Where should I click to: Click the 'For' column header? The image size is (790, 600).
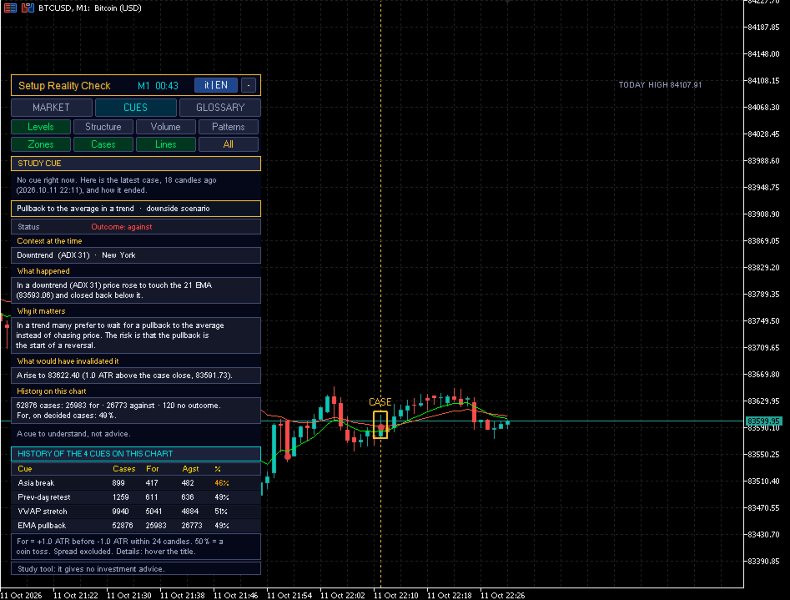tap(153, 469)
